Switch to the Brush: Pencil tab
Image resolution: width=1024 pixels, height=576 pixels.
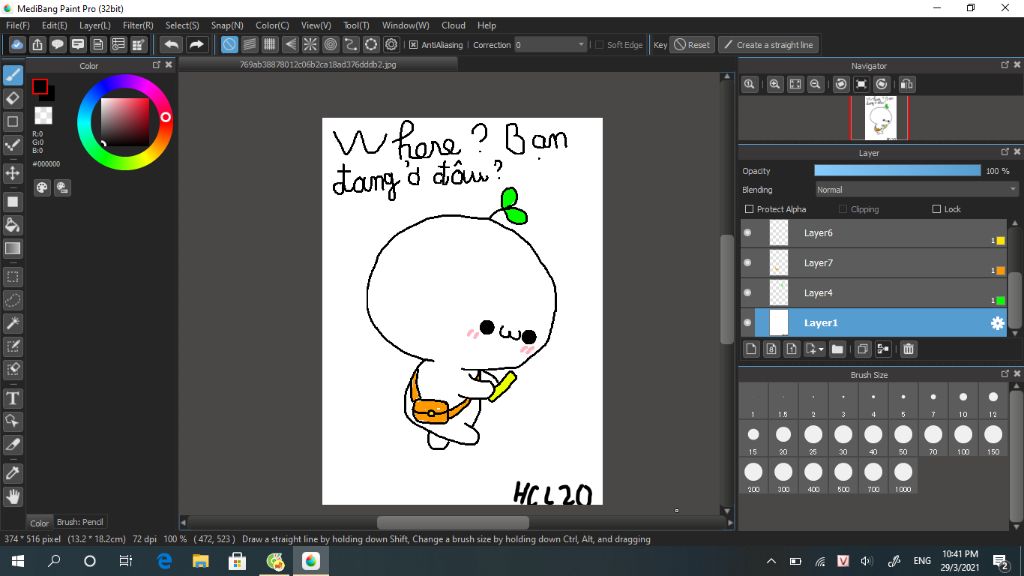tap(80, 522)
